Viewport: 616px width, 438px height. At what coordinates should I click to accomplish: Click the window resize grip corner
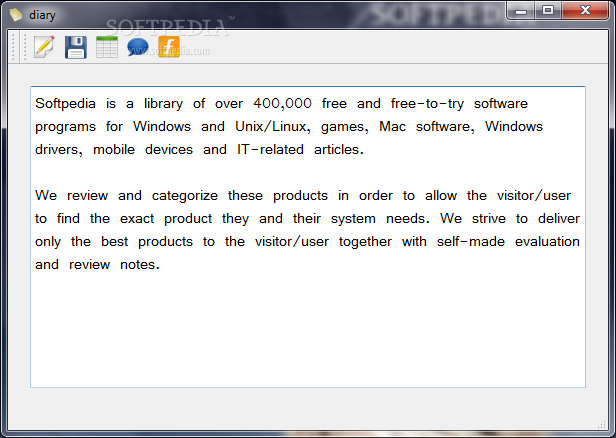tap(601, 424)
